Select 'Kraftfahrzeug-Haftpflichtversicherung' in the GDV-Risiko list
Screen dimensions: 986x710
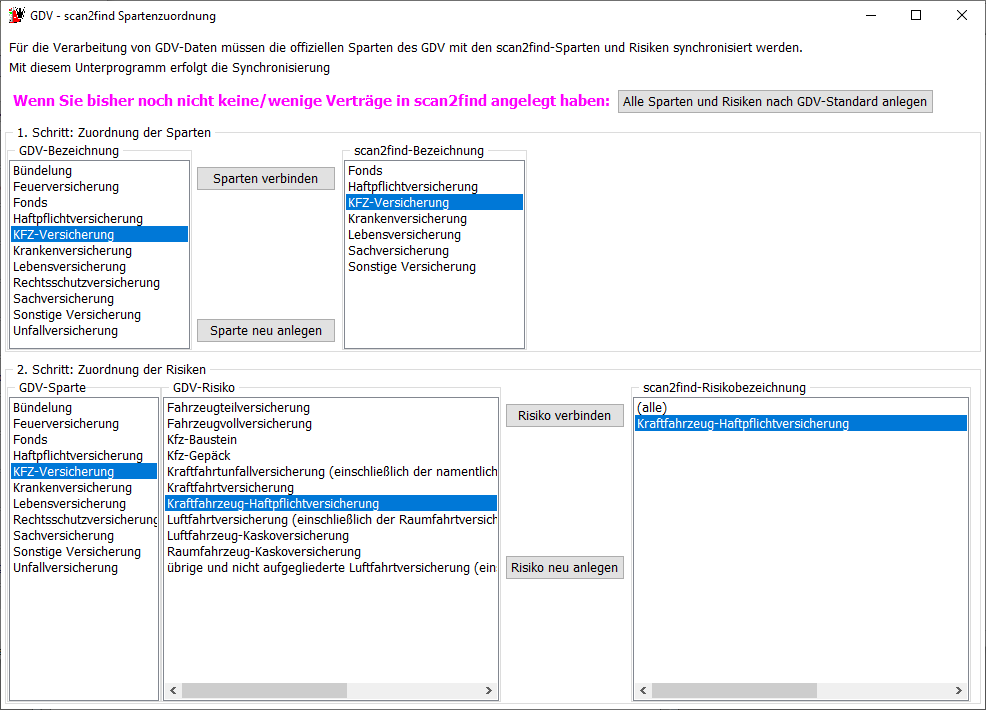coord(331,504)
